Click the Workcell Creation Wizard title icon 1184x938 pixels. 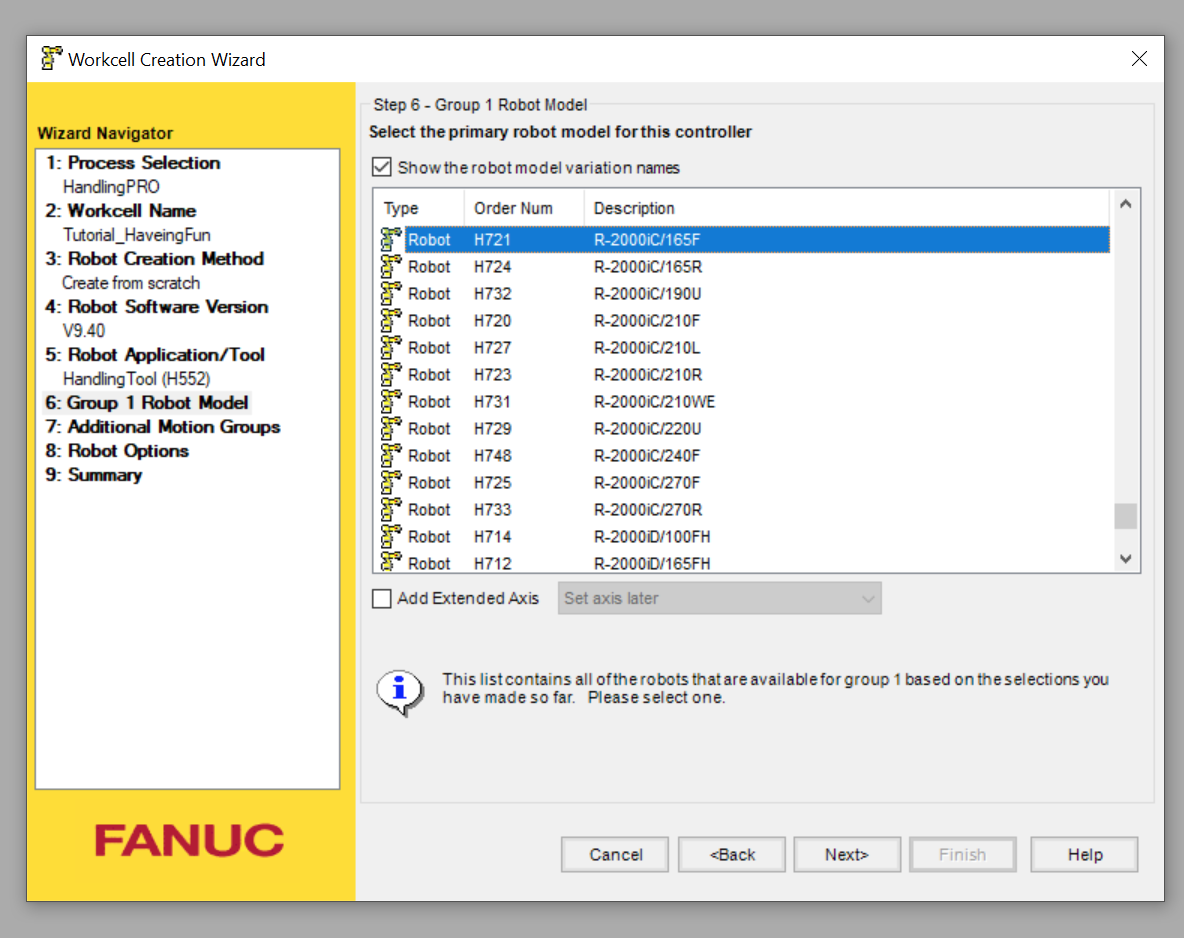pos(51,58)
